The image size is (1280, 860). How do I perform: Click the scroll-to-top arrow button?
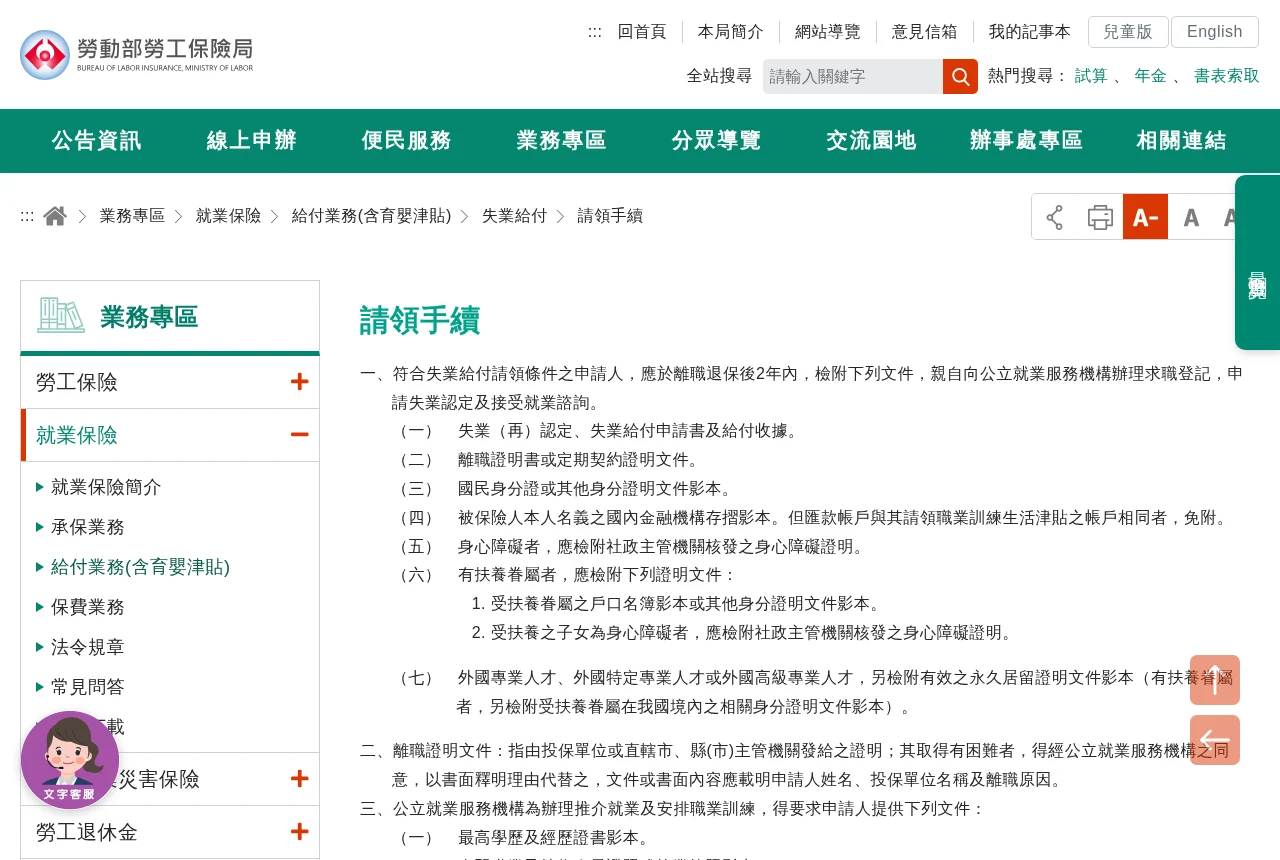pos(1215,680)
